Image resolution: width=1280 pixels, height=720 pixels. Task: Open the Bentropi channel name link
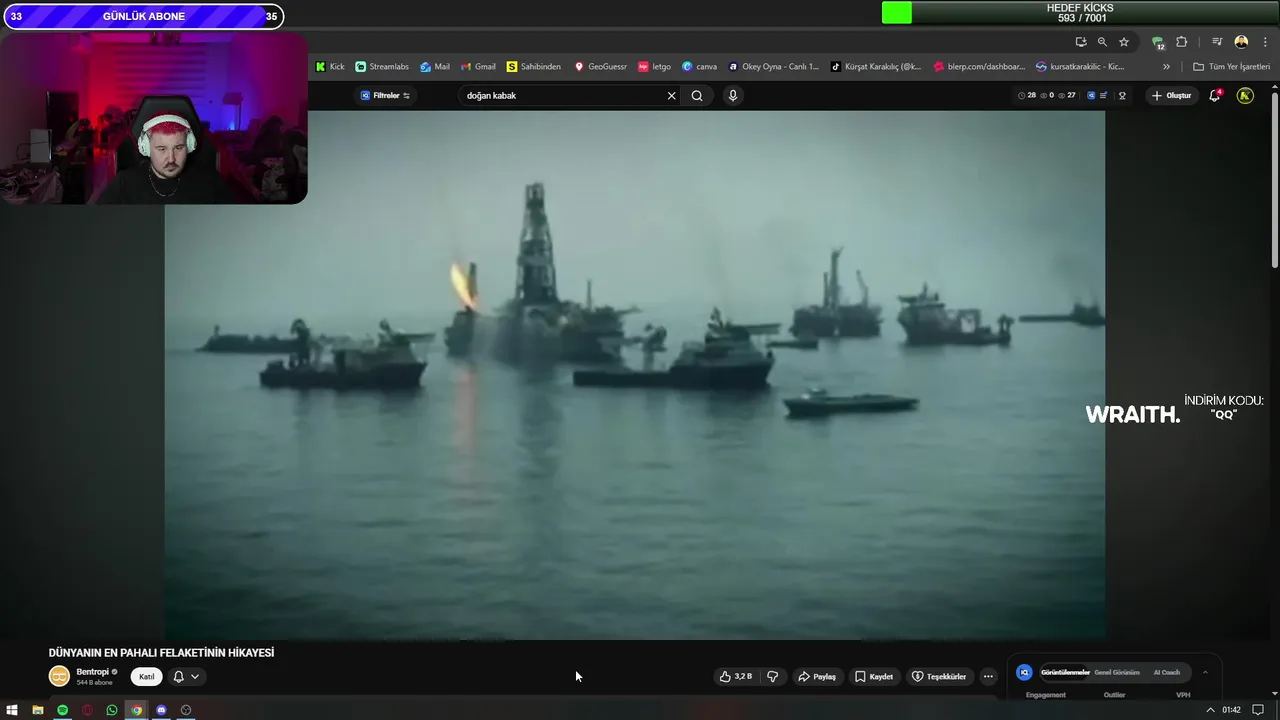93,672
